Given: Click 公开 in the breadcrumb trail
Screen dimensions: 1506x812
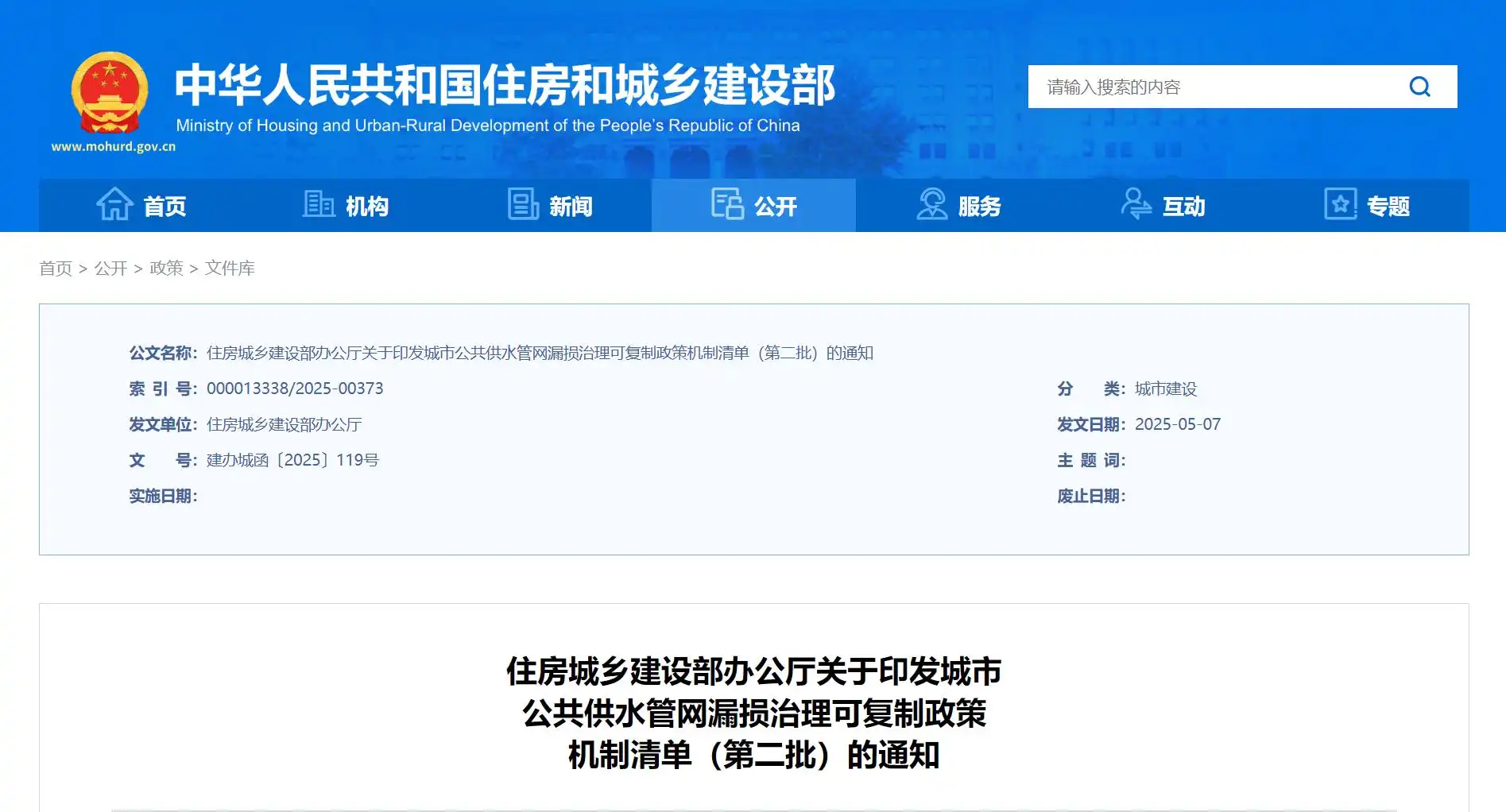Looking at the screenshot, I should pyautogui.click(x=110, y=269).
